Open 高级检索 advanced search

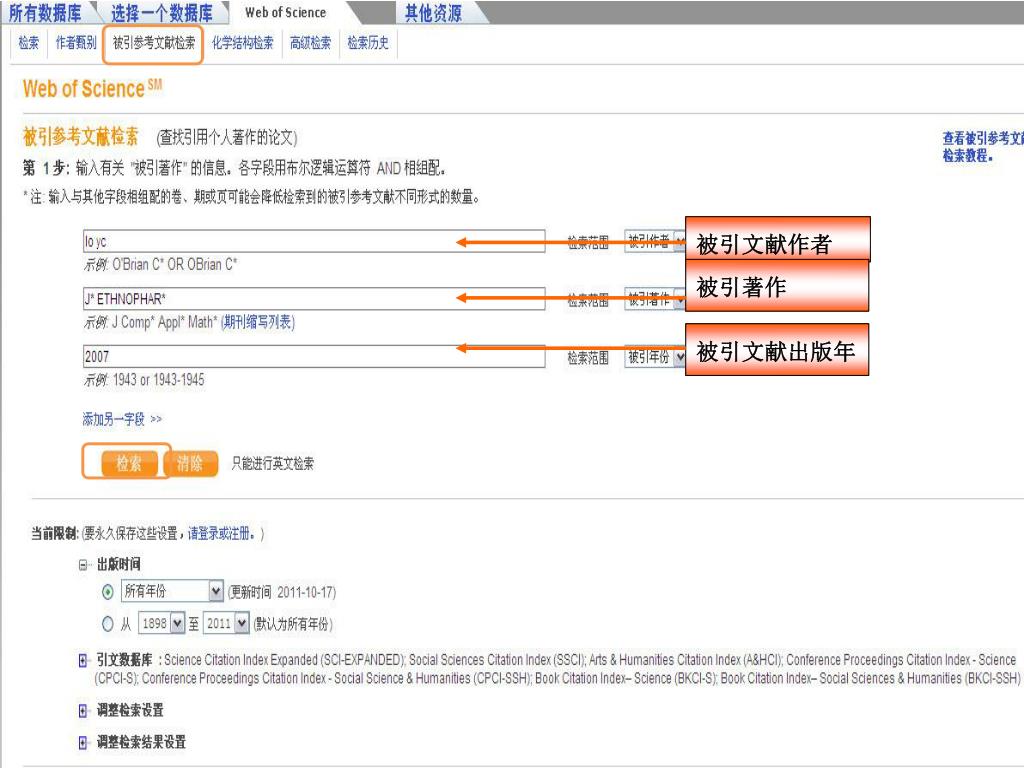[x=310, y=43]
